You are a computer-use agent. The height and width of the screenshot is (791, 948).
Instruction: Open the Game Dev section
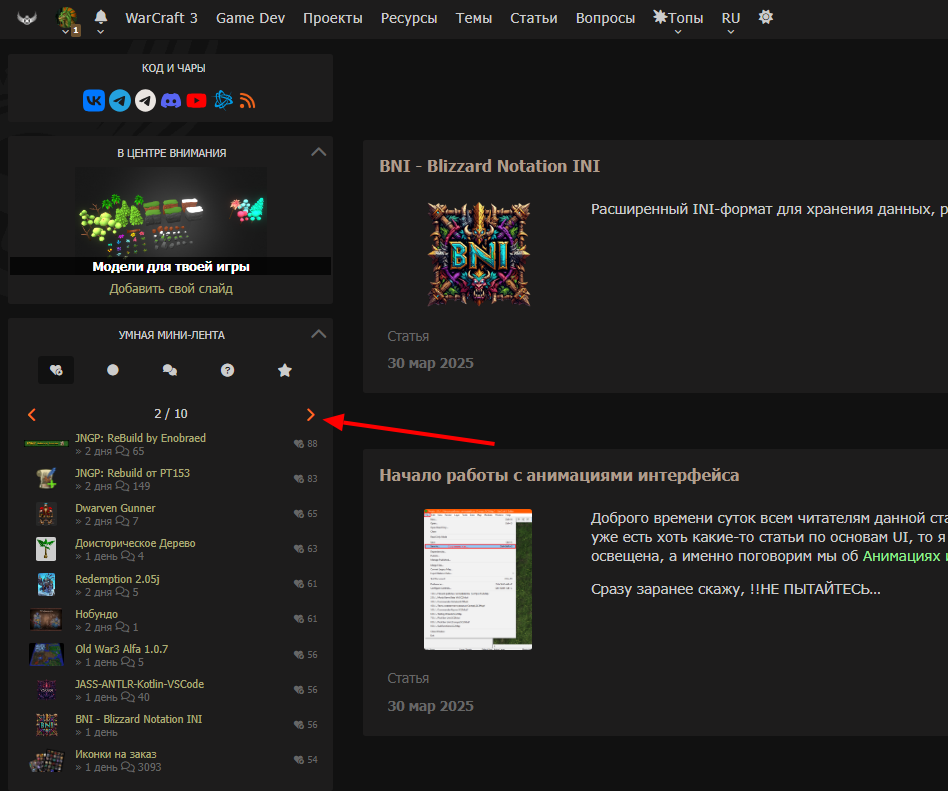tap(250, 18)
